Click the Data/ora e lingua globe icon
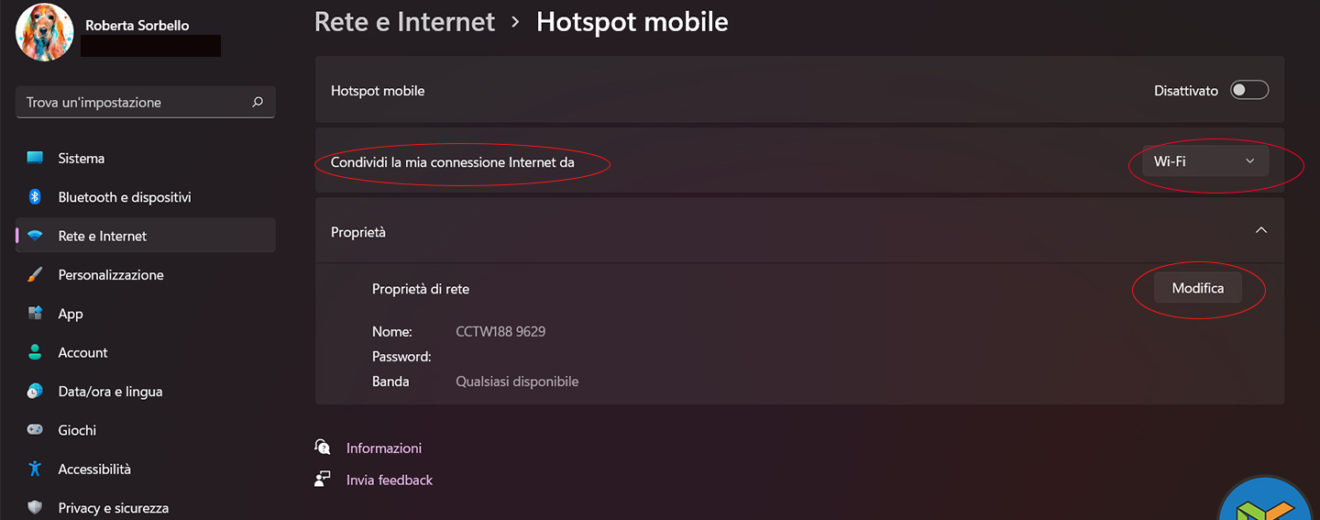Image resolution: width=1320 pixels, height=520 pixels. [35, 391]
